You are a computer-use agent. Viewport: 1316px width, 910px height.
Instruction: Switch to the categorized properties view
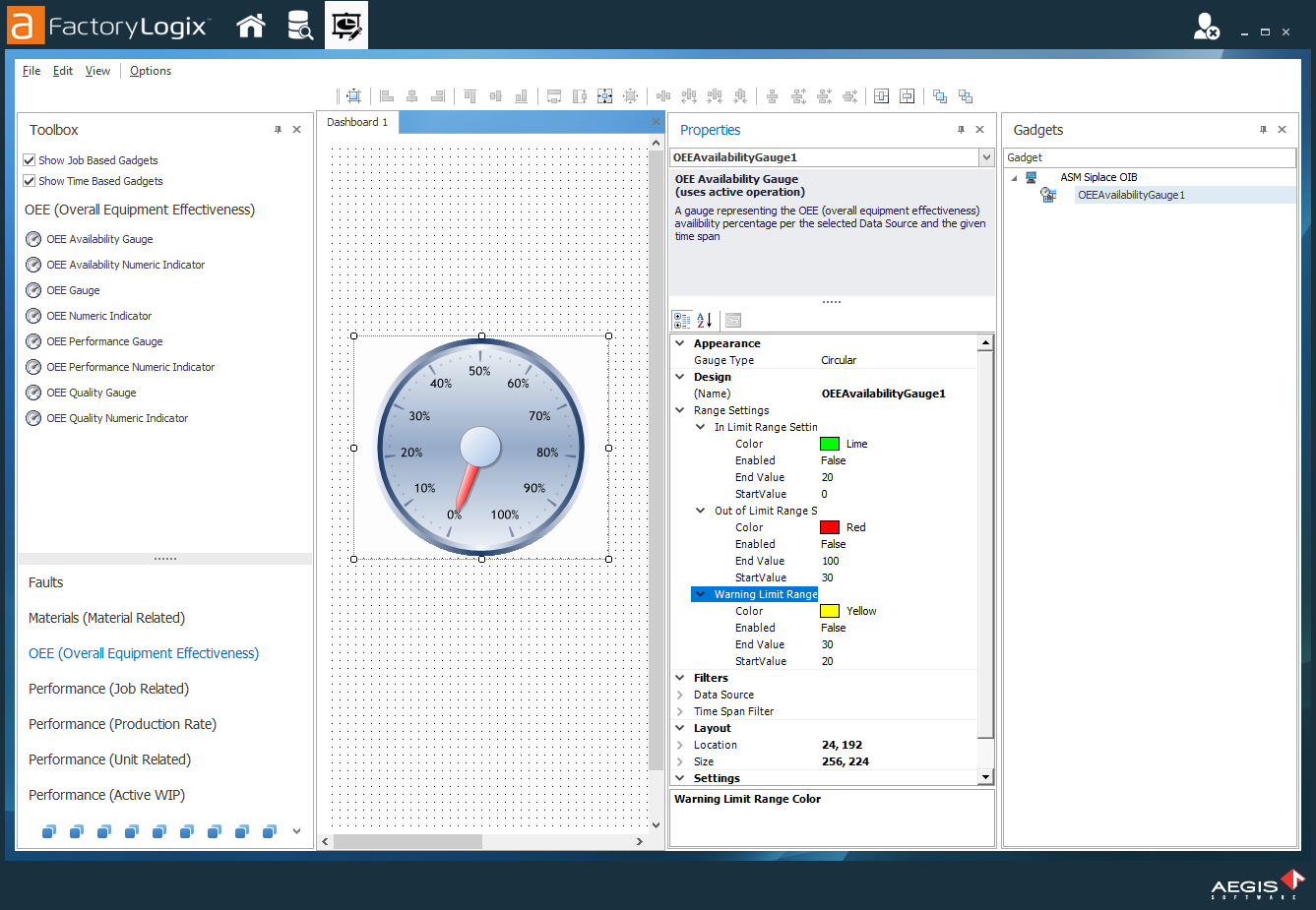coord(681,320)
